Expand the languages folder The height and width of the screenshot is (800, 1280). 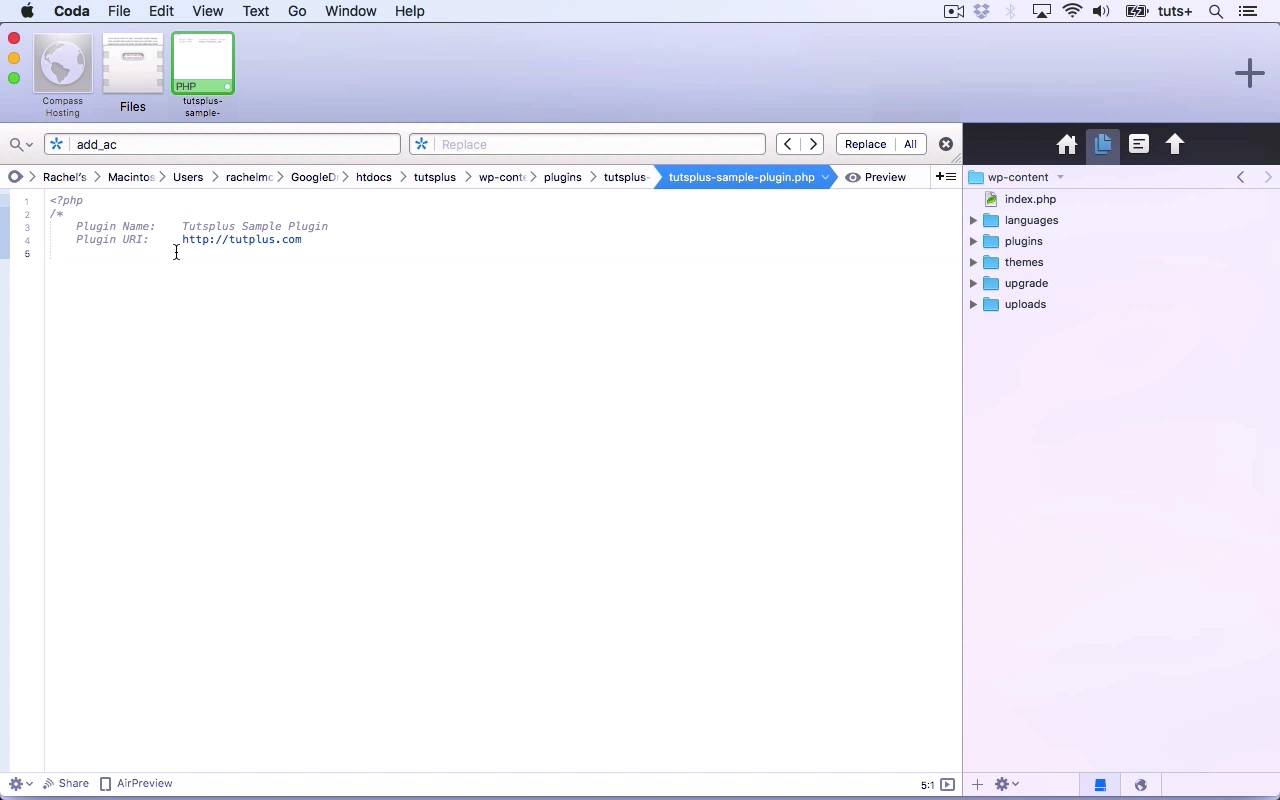tap(973, 220)
